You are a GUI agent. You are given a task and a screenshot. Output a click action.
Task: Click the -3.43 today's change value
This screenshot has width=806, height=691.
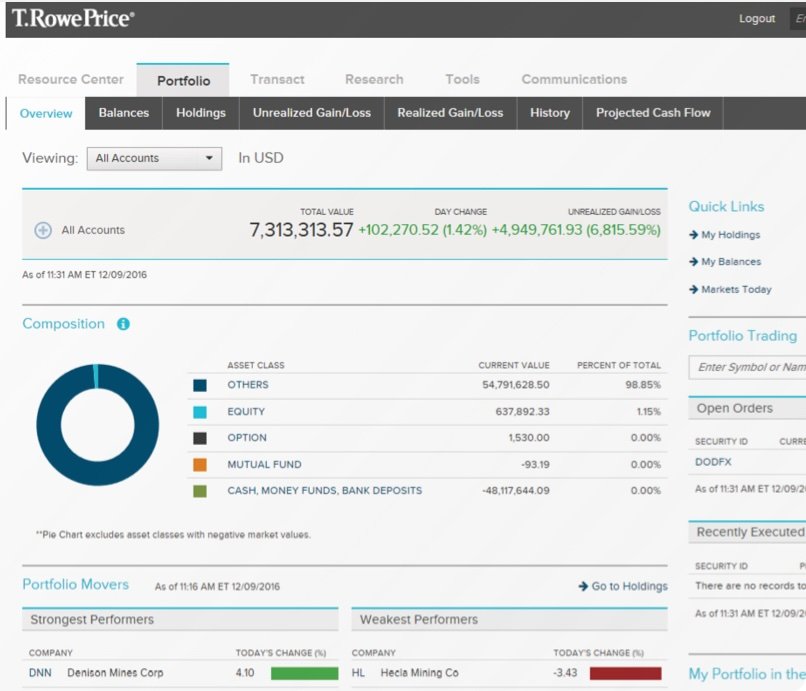pos(565,673)
